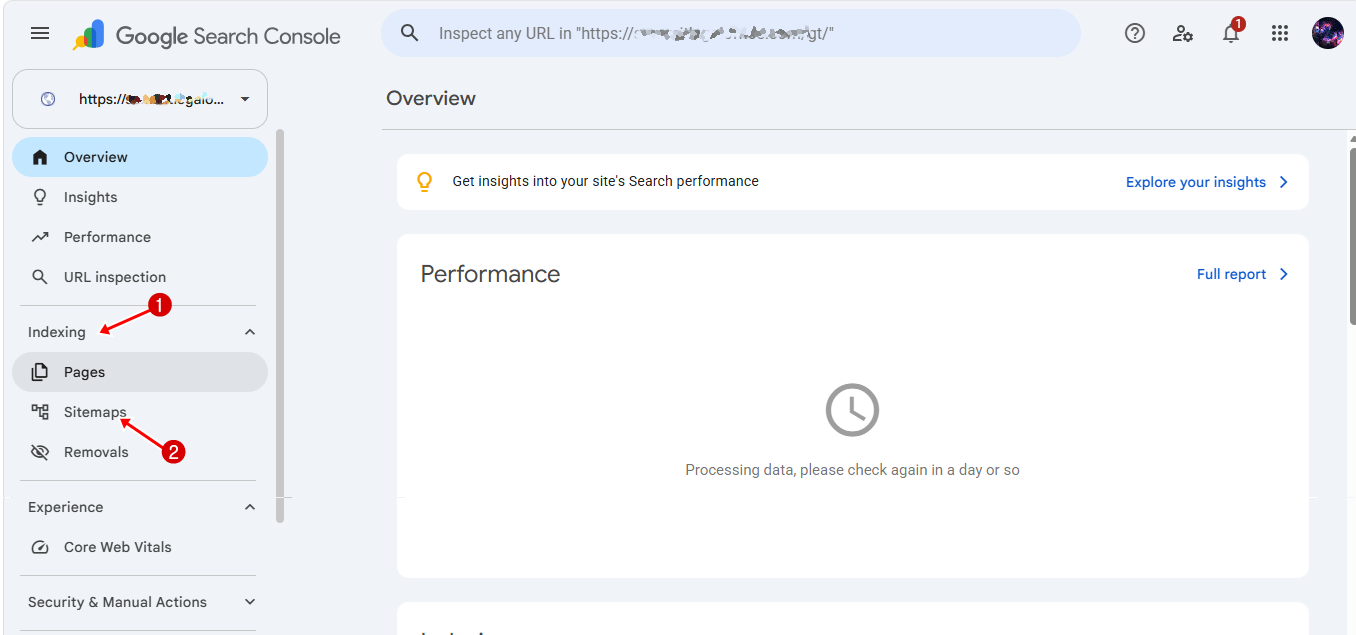Click the Removals crossed-eye icon
The image size is (1356, 635).
[40, 452]
